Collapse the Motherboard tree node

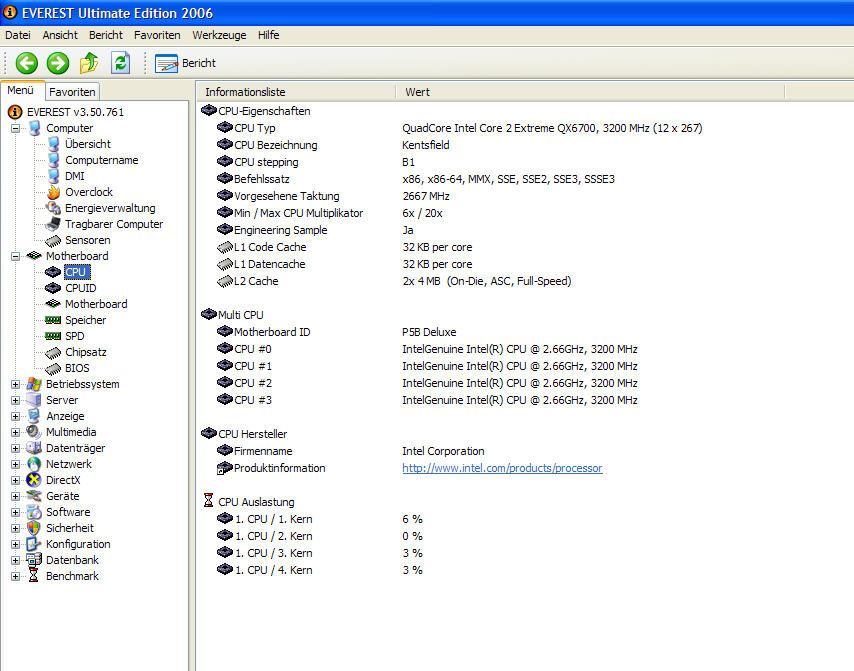tap(15, 256)
